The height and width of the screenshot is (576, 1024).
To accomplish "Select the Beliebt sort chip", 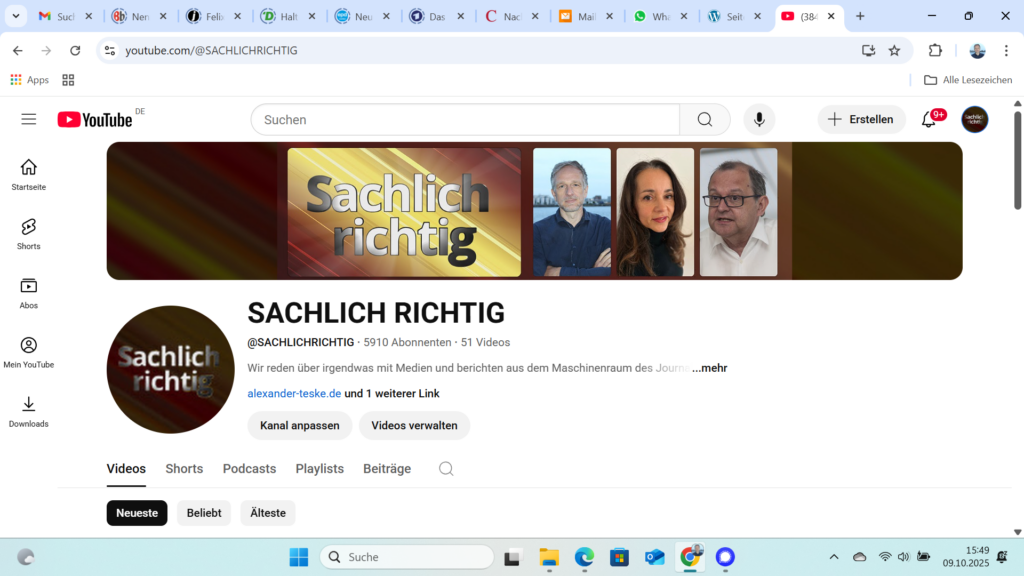I will coord(204,513).
